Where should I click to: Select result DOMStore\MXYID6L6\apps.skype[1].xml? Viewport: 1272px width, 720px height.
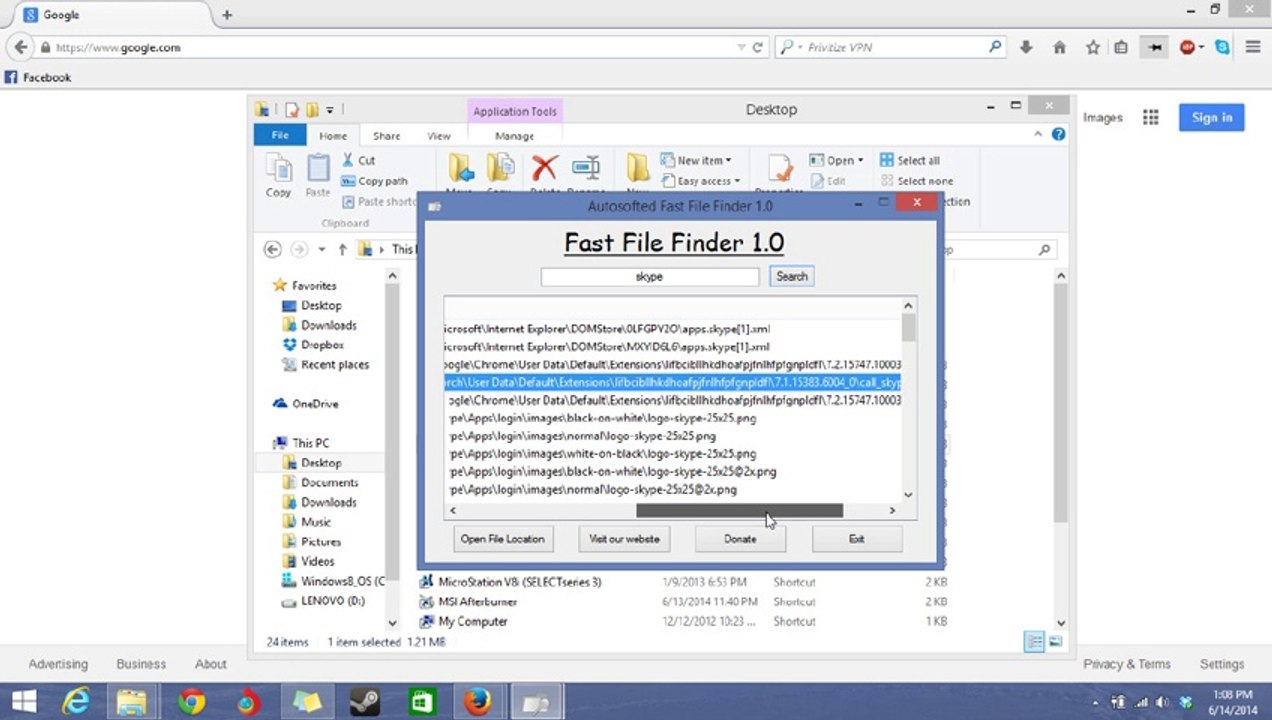[606, 346]
